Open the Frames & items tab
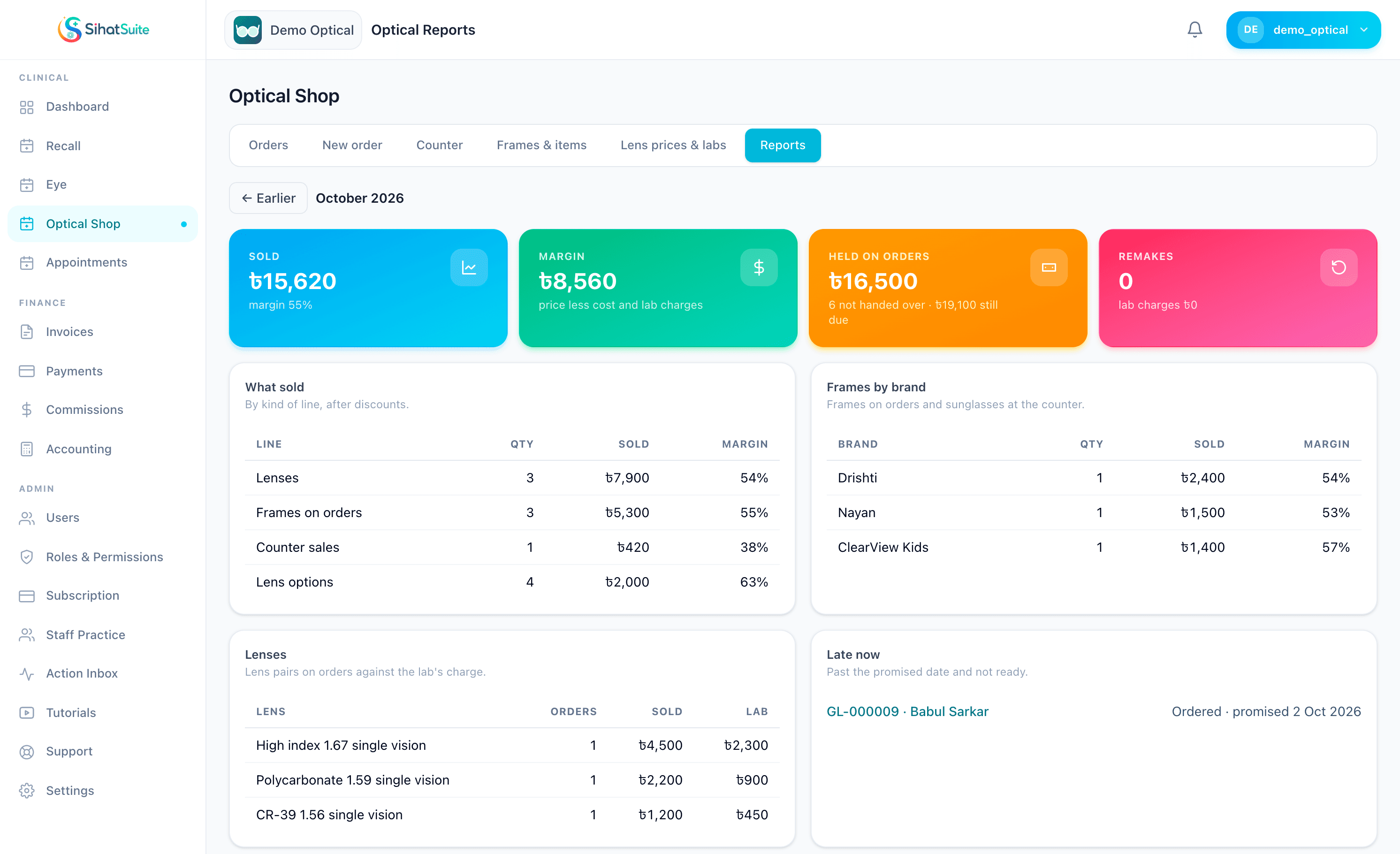This screenshot has width=1400, height=854. click(541, 145)
